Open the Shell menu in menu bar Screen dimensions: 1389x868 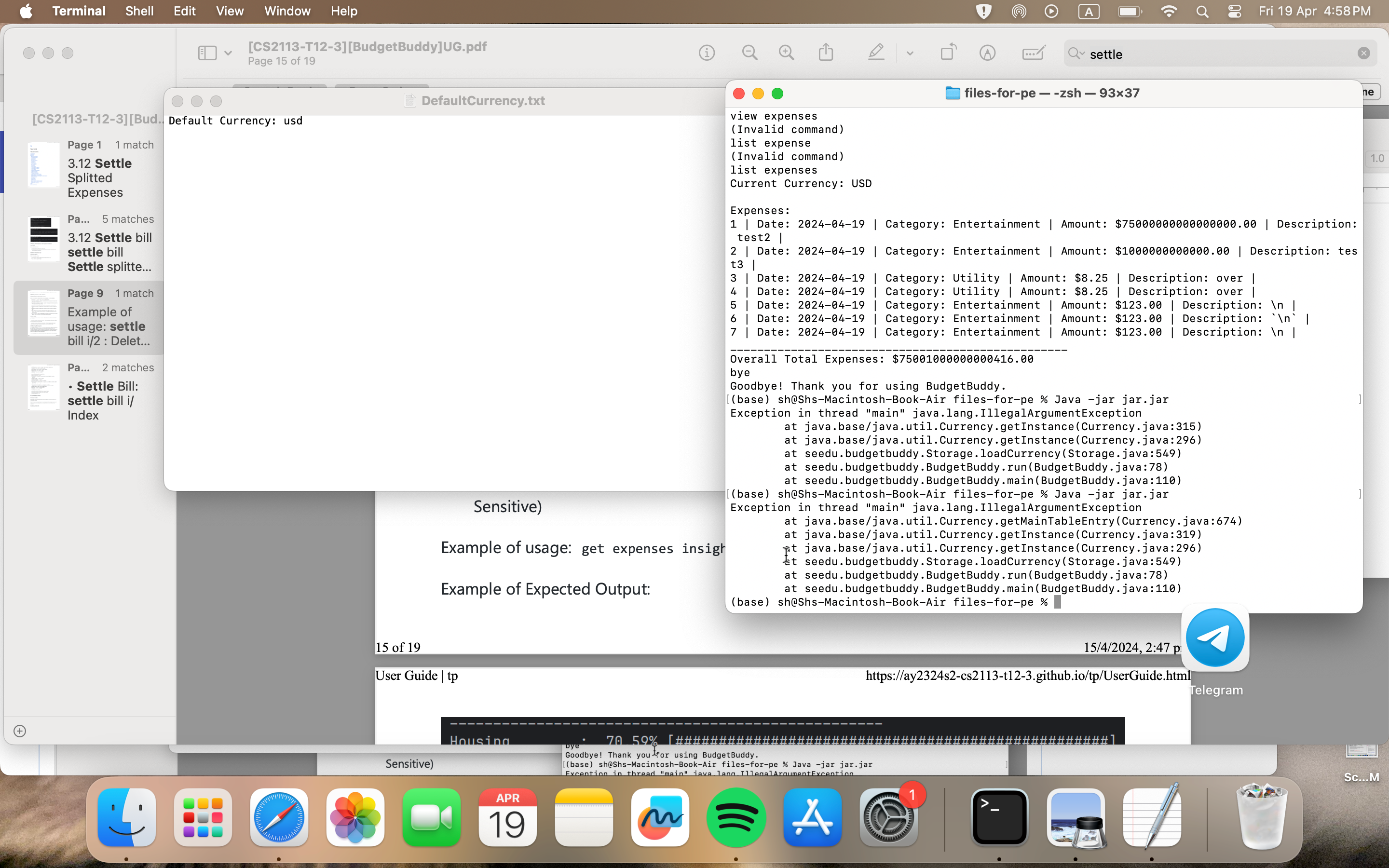click(x=138, y=11)
